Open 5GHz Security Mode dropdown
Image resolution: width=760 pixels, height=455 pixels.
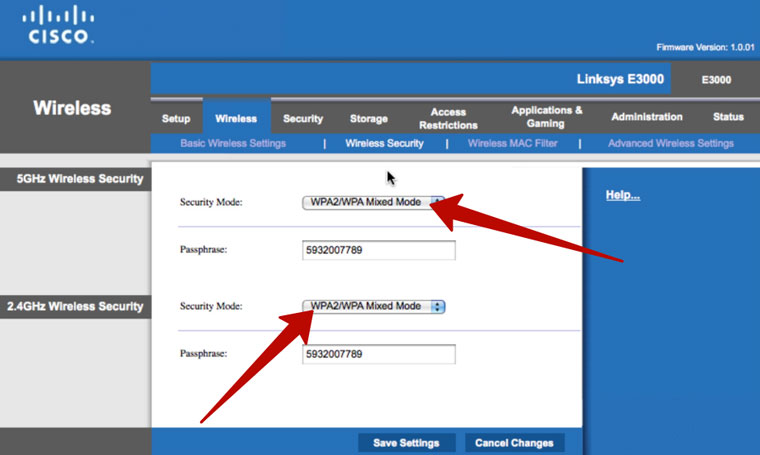click(x=373, y=202)
